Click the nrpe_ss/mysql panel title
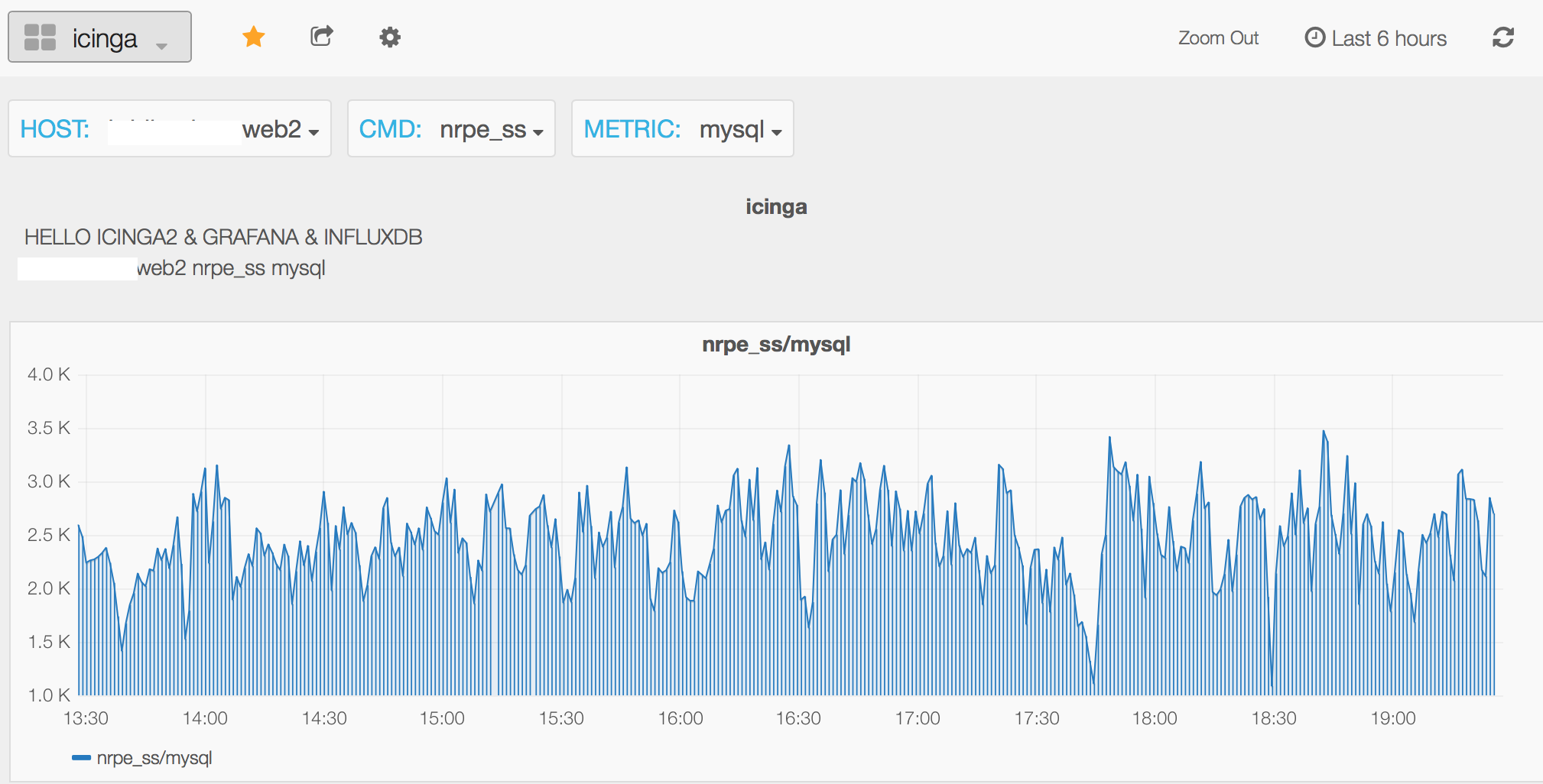This screenshot has width=1543, height=784. 776,345
